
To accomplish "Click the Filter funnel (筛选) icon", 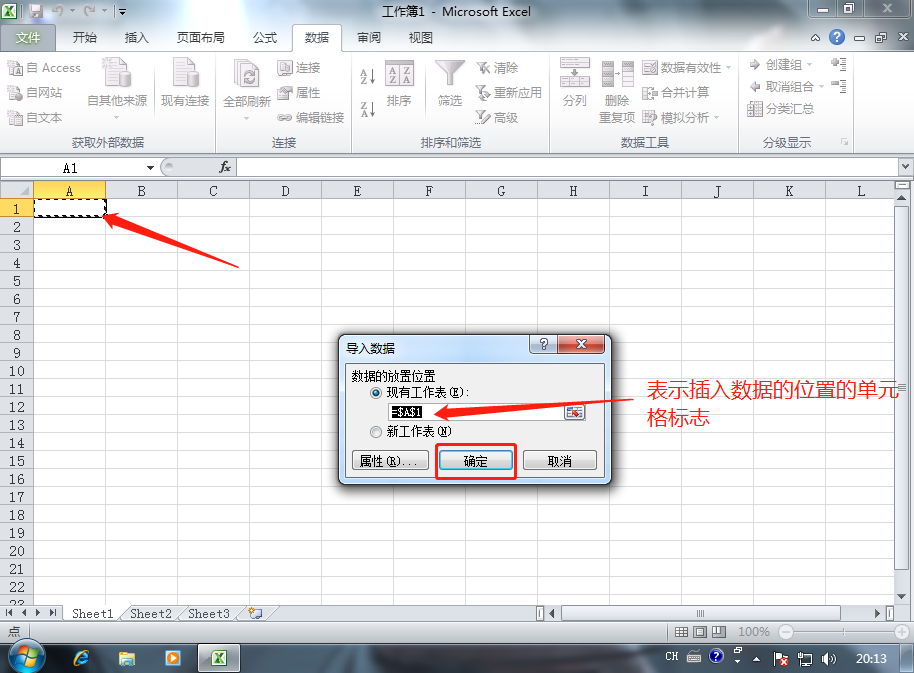I will click(450, 73).
